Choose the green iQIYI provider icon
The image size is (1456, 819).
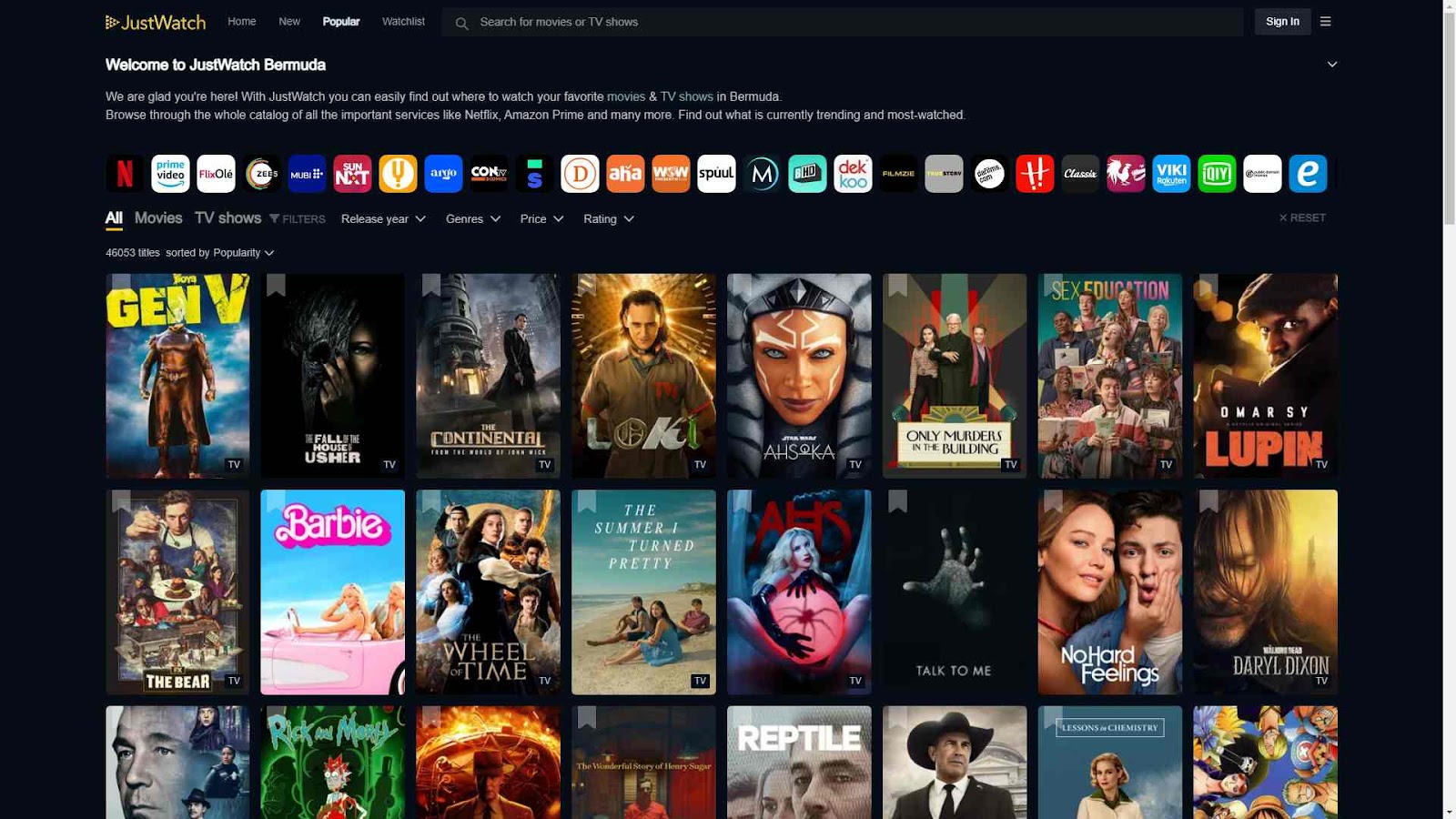pyautogui.click(x=1217, y=174)
